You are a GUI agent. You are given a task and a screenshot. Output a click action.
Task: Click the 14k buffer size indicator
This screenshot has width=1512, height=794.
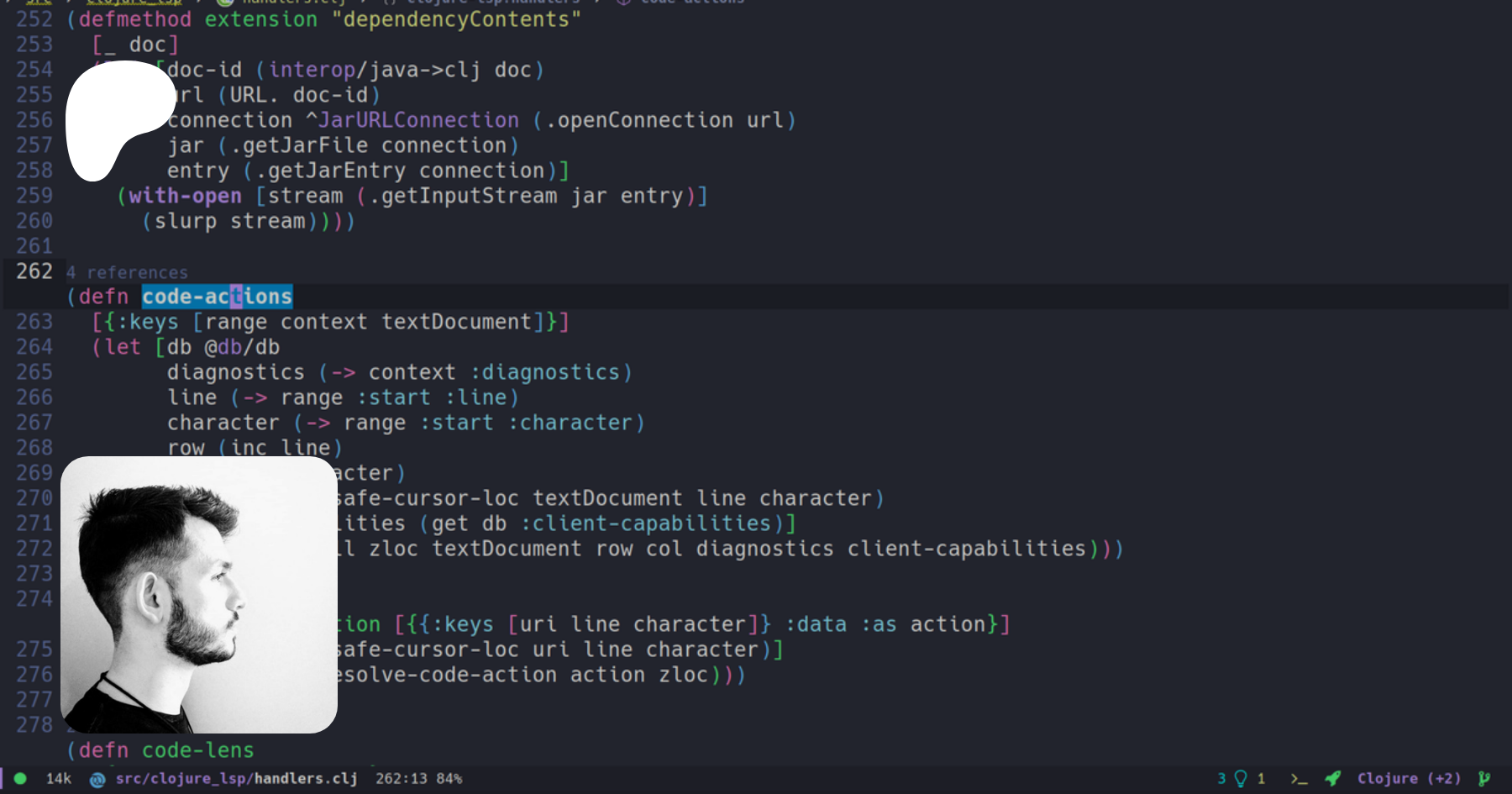click(59, 779)
